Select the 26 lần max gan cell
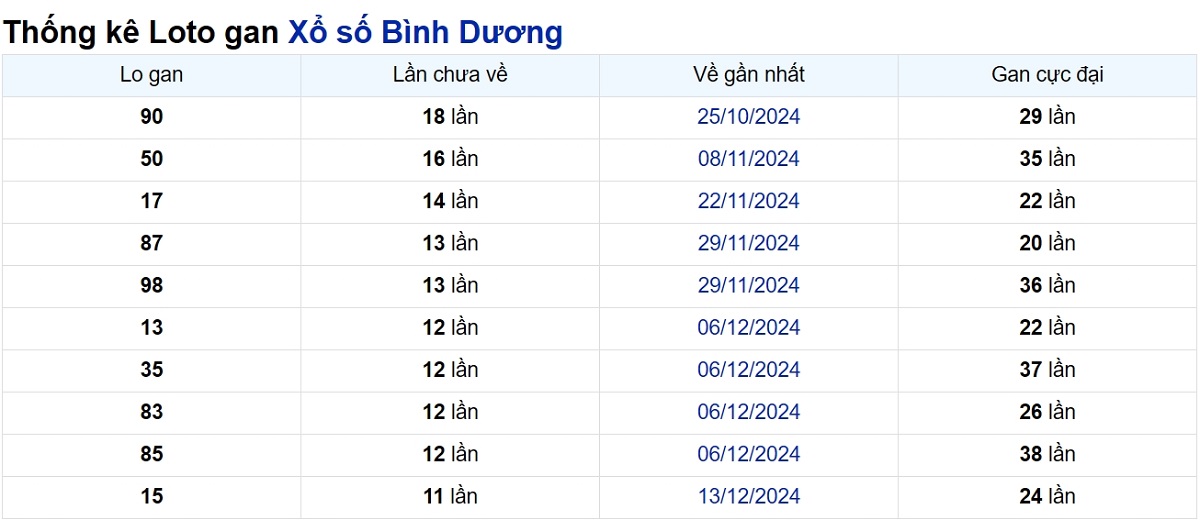Viewport: 1200px width, 520px height. (1047, 411)
